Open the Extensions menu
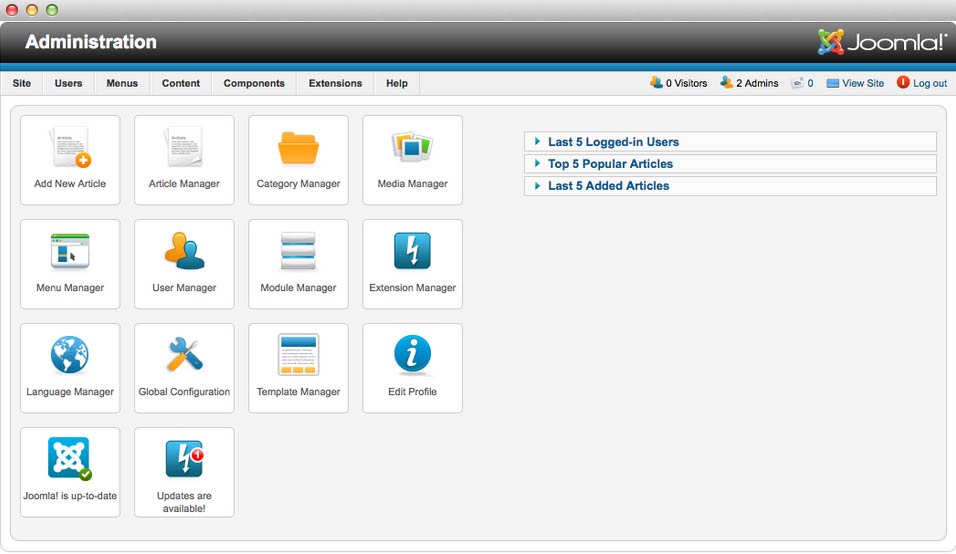This screenshot has width=956, height=554. pos(335,84)
